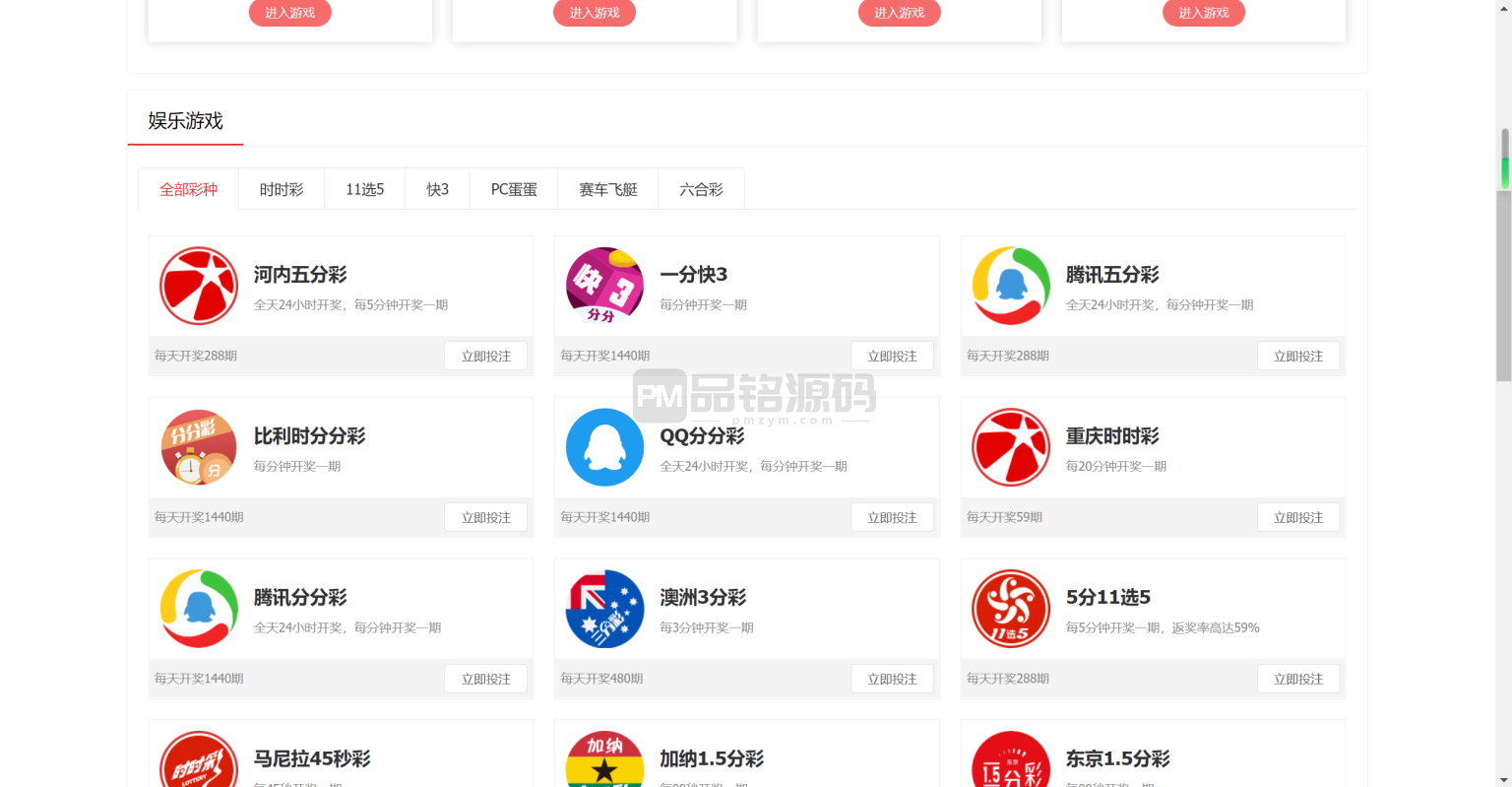
Task: Click the vertical page scrollbar thumb
Action: coord(1503,256)
